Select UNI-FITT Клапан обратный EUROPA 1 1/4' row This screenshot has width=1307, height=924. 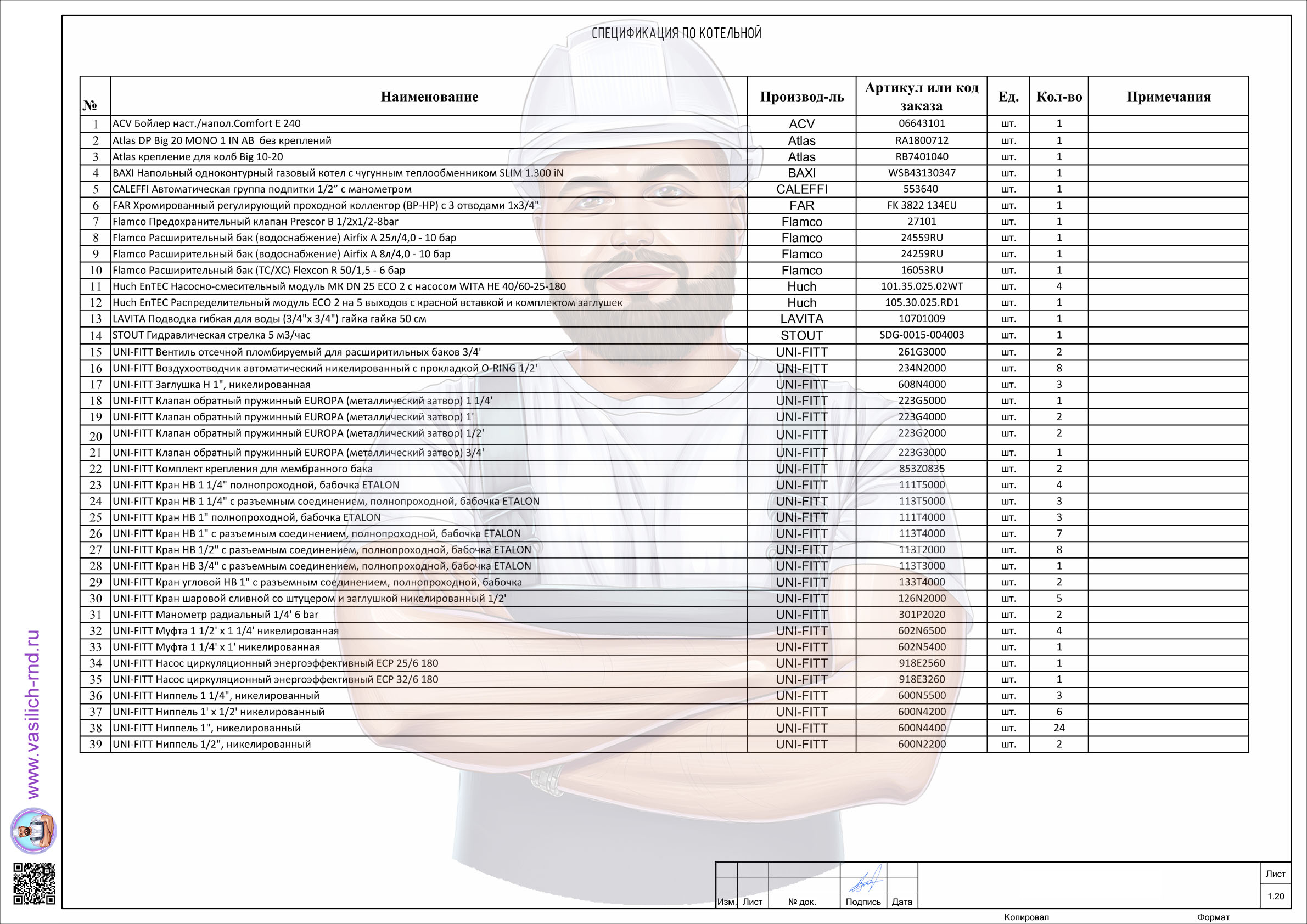coord(664,401)
